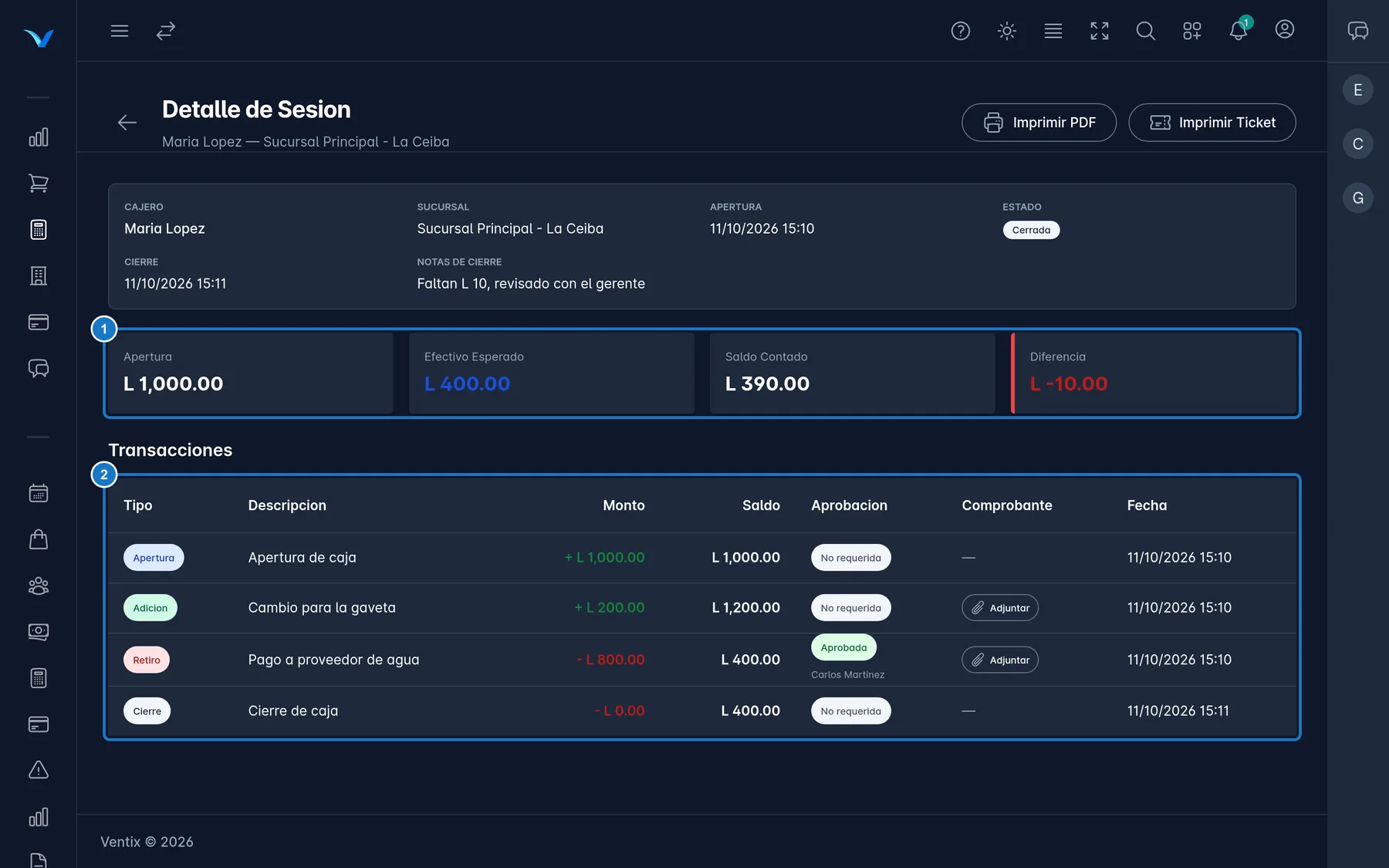Click the swap arrows icon in top bar
This screenshot has width=1389, height=868.
166,31
